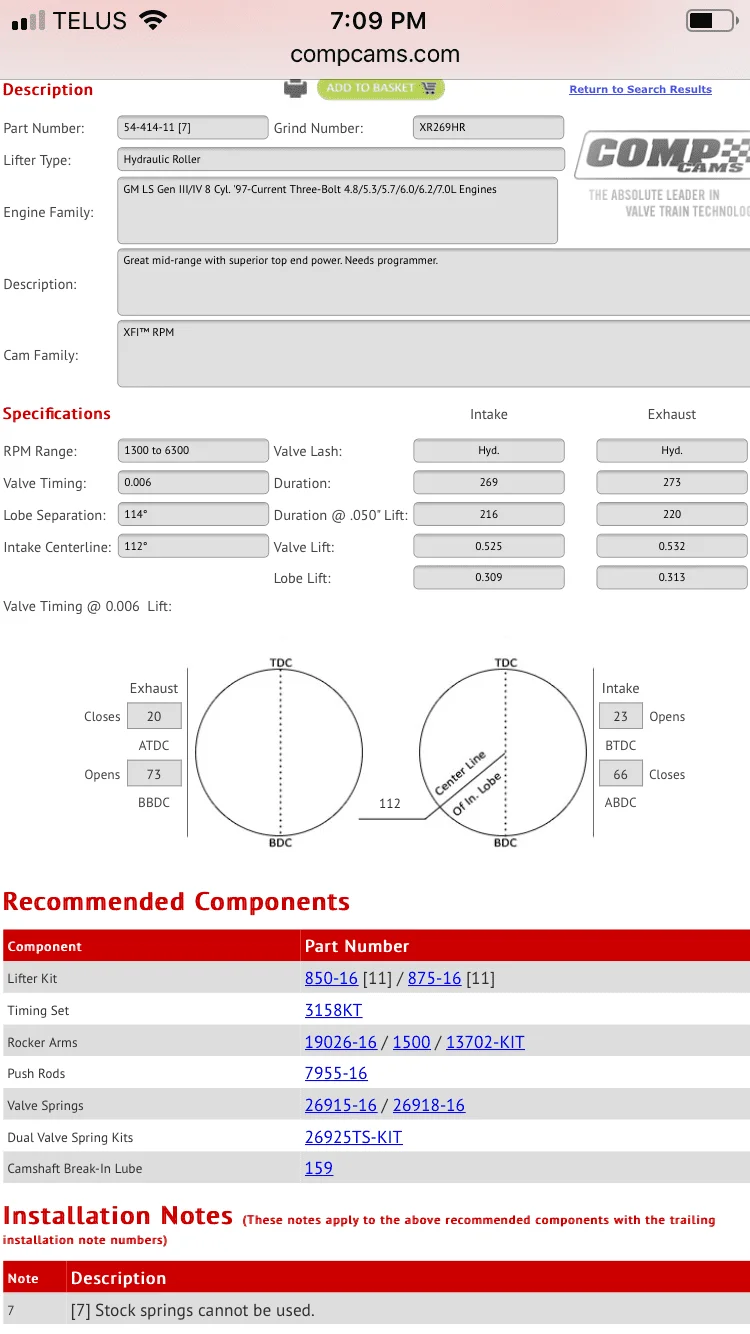Click intake Valve Lash Hyd. field
The width and height of the screenshot is (750, 1334).
[x=488, y=450]
